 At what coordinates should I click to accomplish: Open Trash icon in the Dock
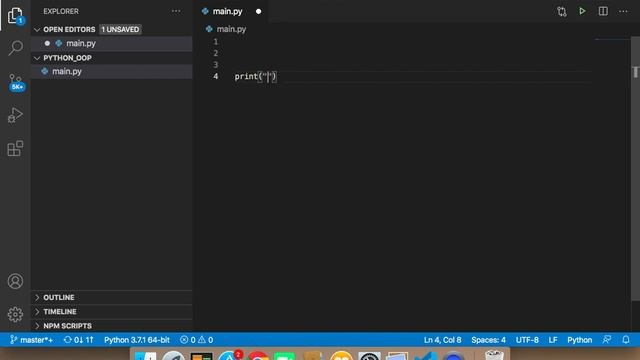point(494,355)
